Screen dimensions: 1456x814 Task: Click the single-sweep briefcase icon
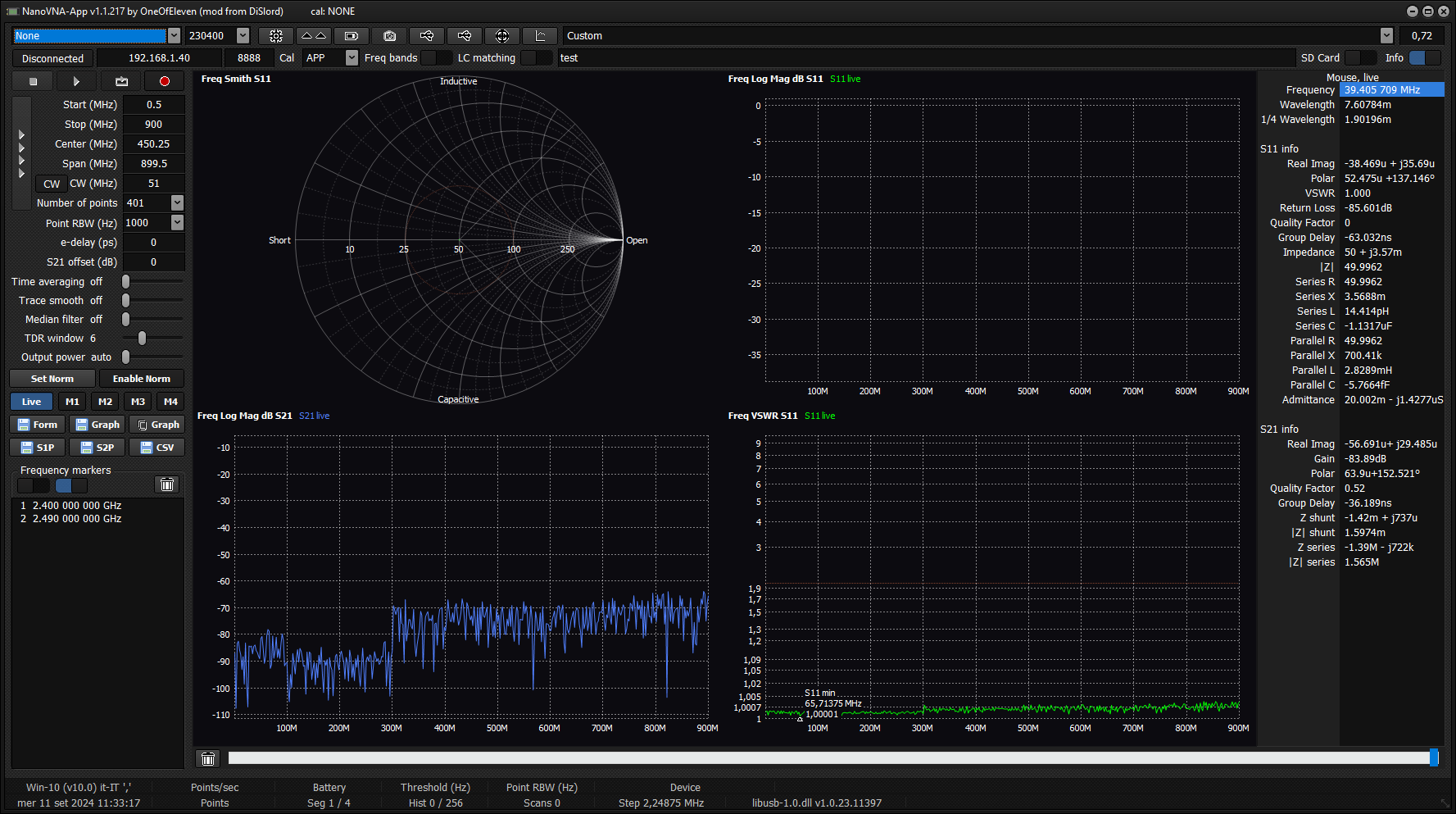pos(121,81)
